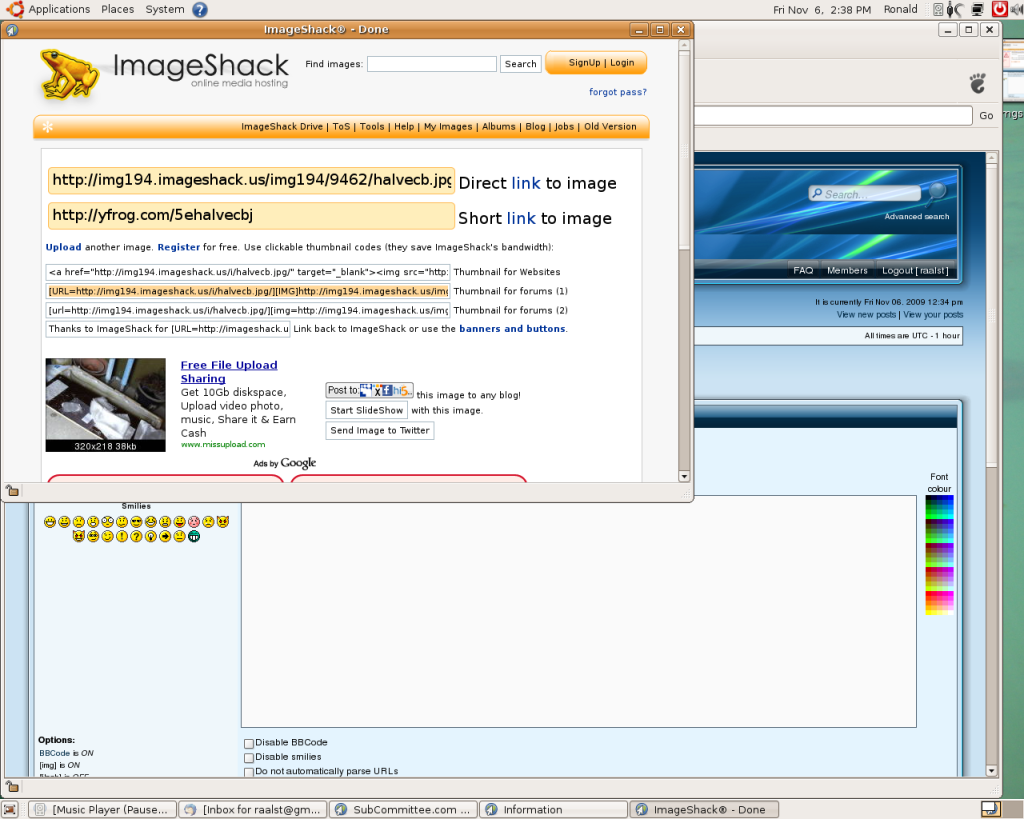Open the network monitor tray icon

click(x=978, y=9)
